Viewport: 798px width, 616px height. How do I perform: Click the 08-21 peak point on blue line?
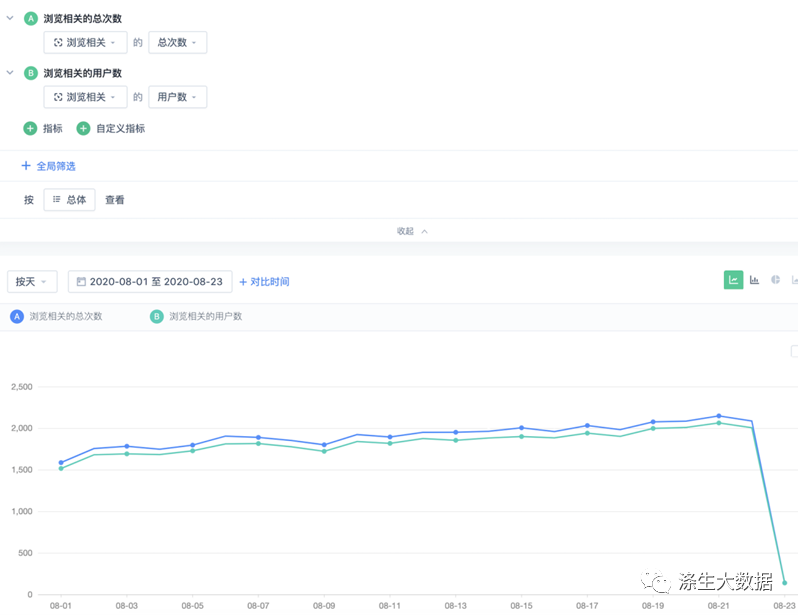click(718, 416)
